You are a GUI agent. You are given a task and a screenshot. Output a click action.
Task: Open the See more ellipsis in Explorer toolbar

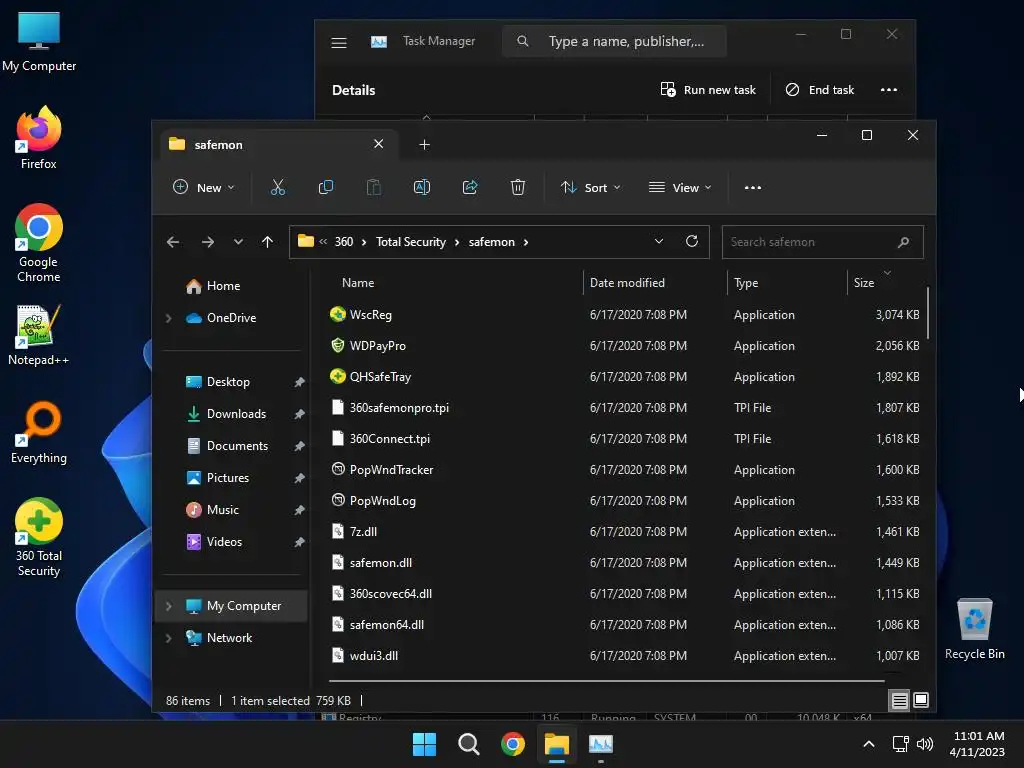point(753,187)
